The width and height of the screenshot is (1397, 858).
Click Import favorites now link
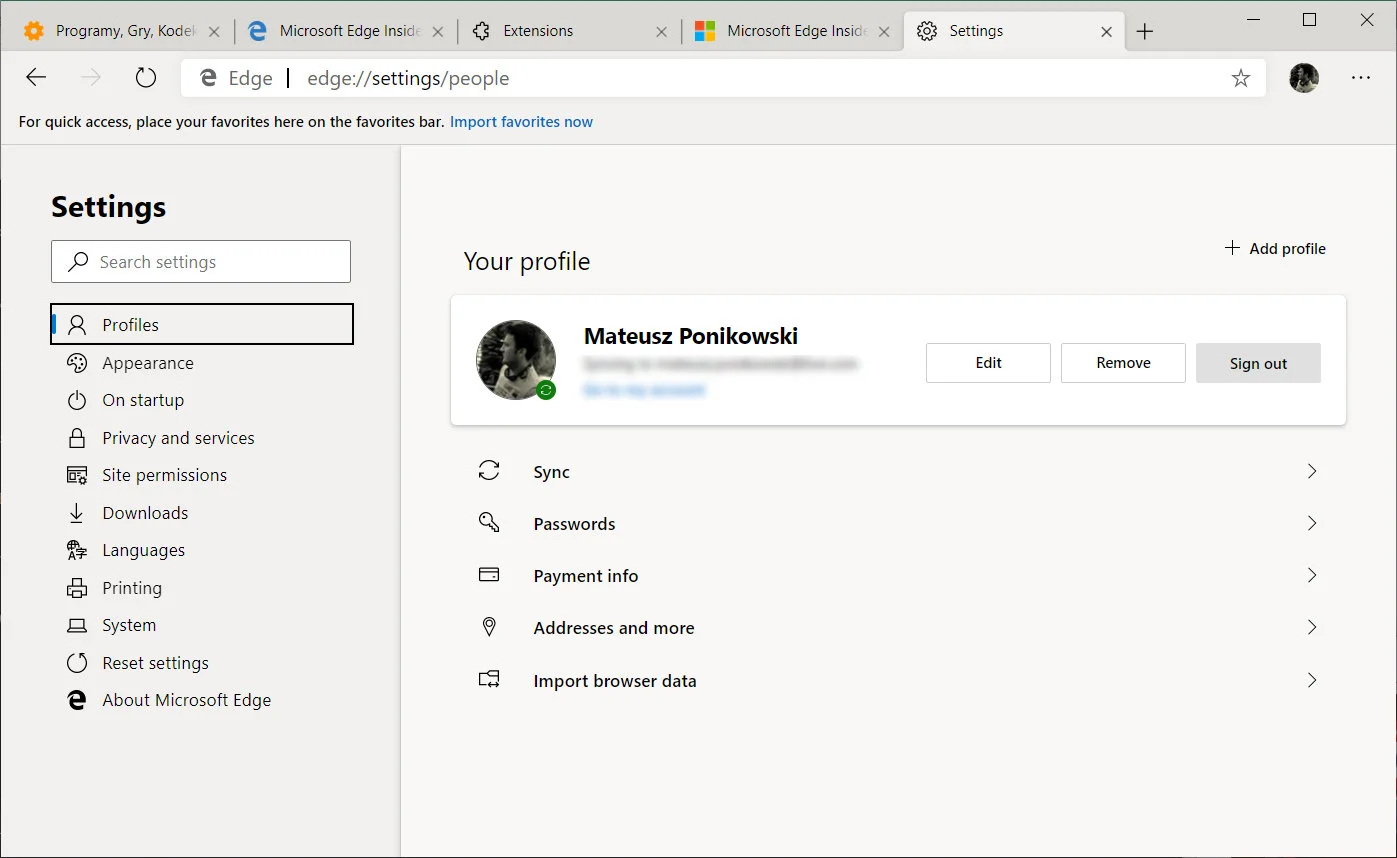coord(521,122)
